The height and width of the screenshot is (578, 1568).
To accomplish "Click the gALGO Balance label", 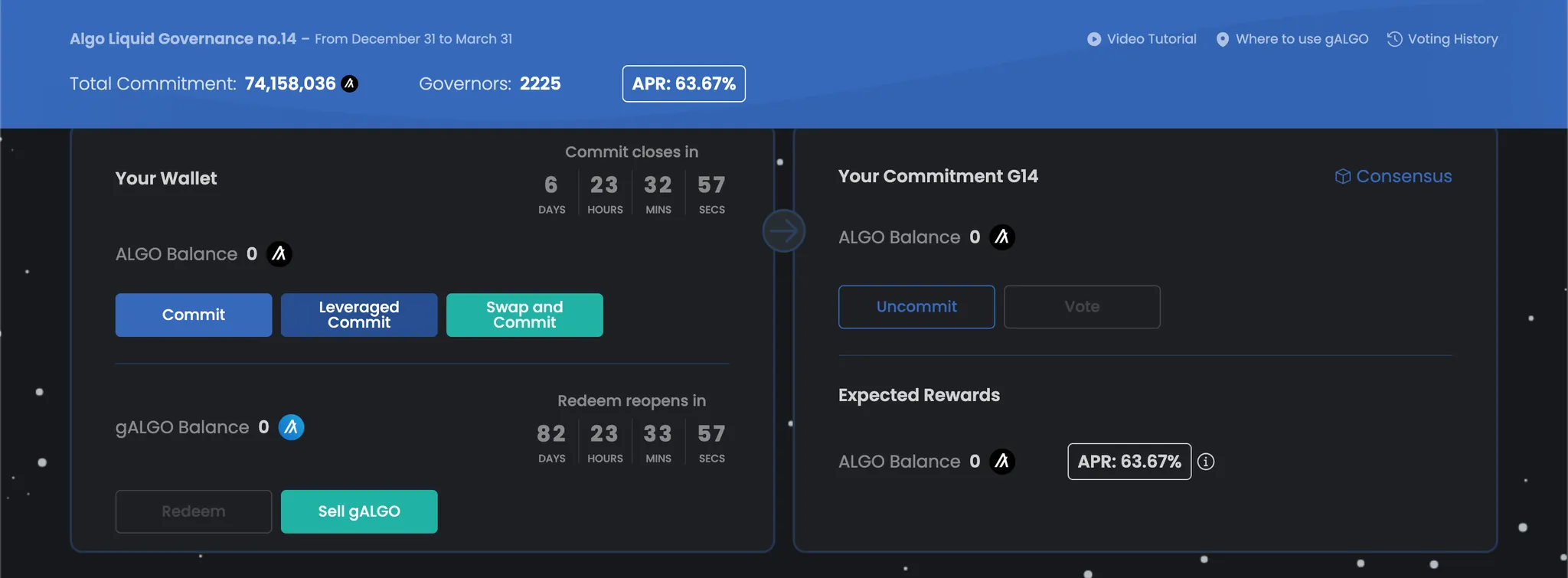I will point(182,427).
